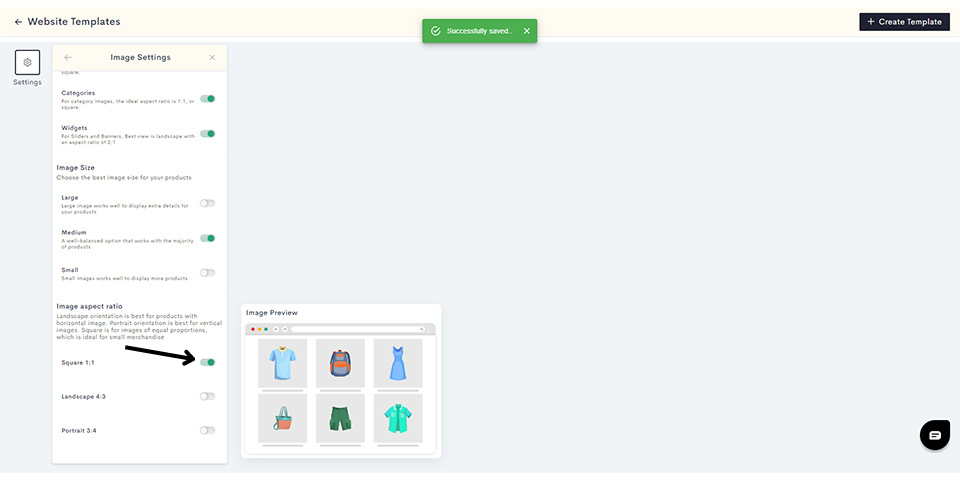The height and width of the screenshot is (480, 960).
Task: Enable the Small image size toggle
Action: (208, 273)
